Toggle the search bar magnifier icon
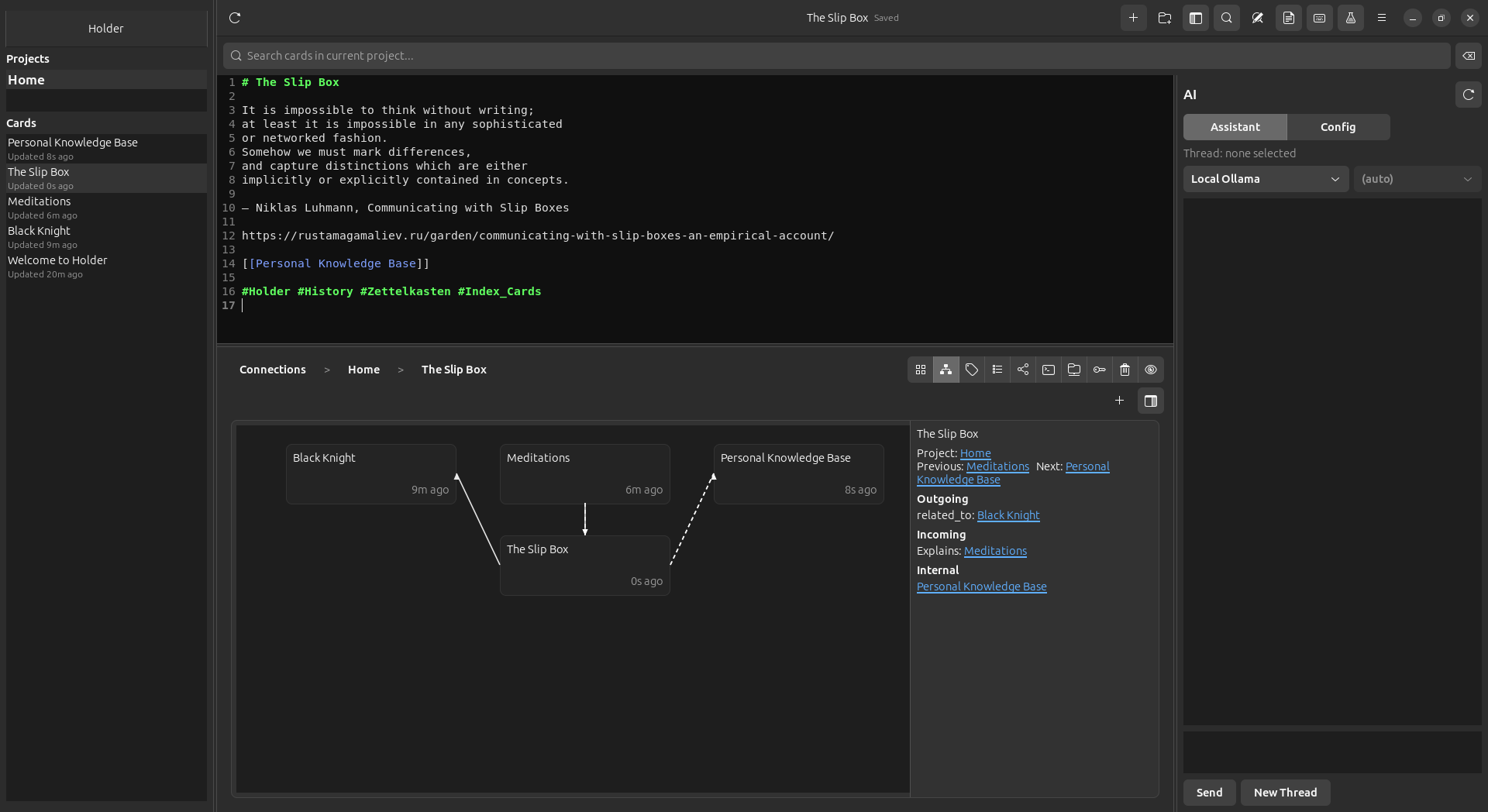Image resolution: width=1488 pixels, height=812 pixels. tap(1226, 18)
